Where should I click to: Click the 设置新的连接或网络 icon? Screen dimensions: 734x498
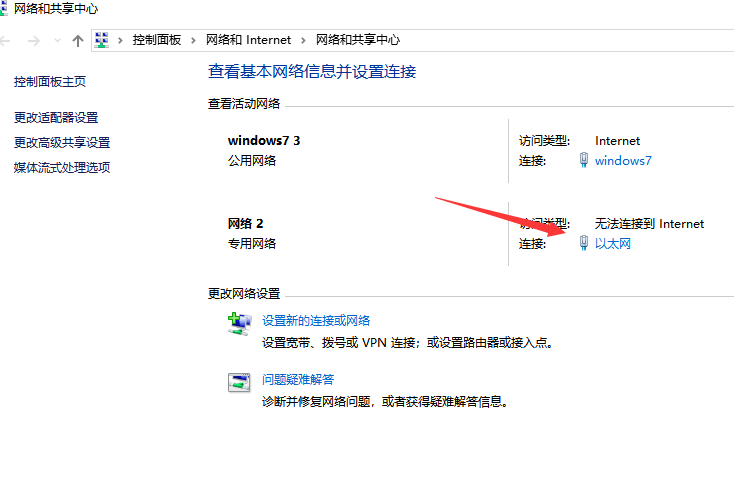coord(239,322)
